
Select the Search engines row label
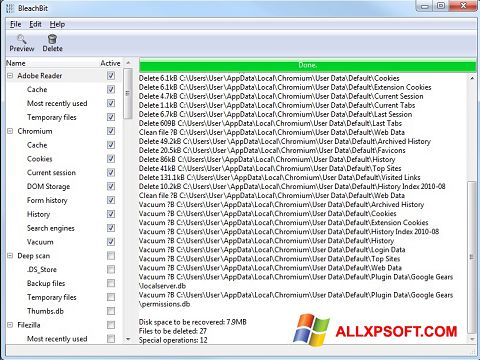click(x=51, y=228)
